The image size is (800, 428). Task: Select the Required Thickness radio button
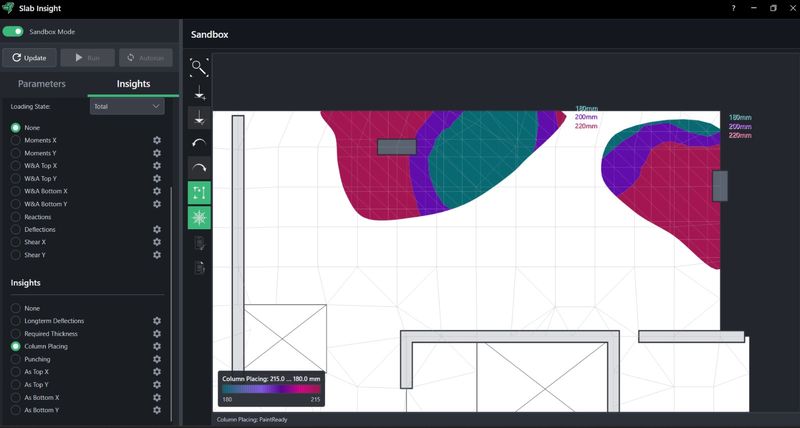click(16, 334)
